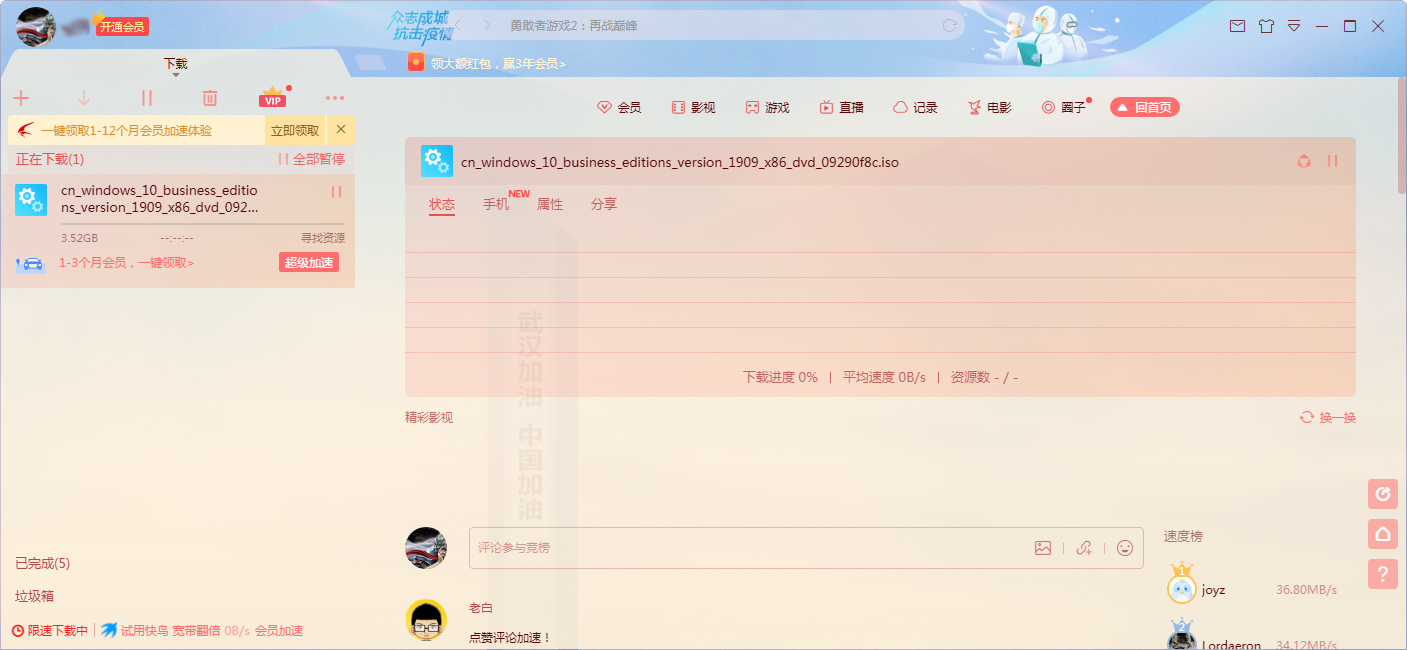Open help with the floating question mark icon
The height and width of the screenshot is (650, 1407).
(1383, 574)
